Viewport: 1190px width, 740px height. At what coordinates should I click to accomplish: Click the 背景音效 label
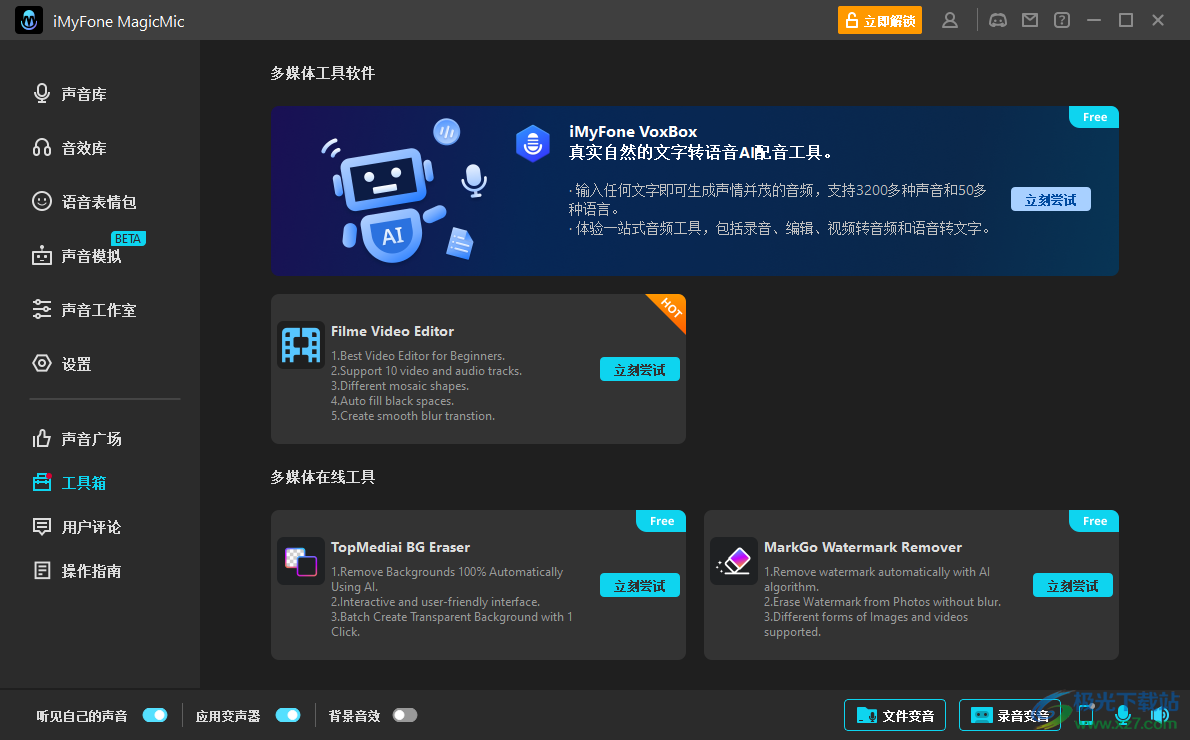click(x=354, y=716)
